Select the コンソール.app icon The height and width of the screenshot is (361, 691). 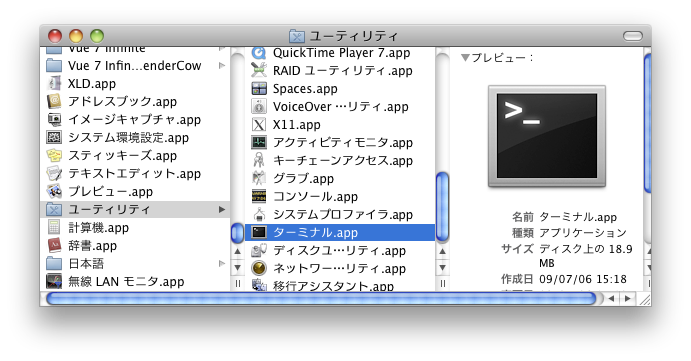[x=259, y=197]
